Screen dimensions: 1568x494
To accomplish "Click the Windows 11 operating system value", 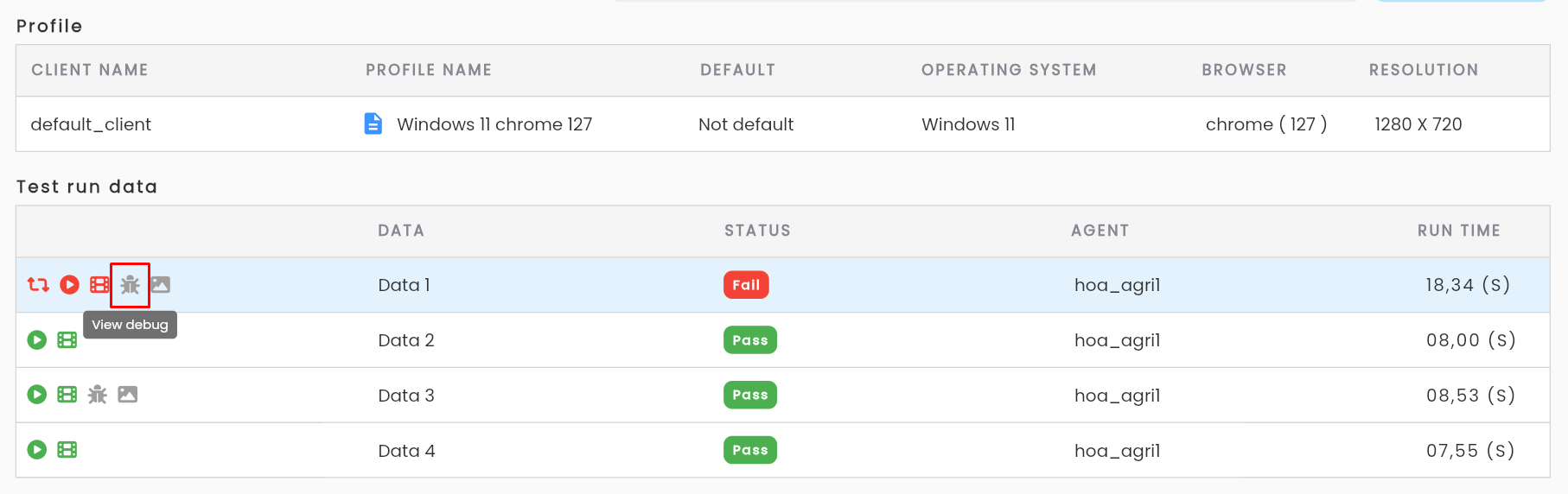I will (968, 124).
